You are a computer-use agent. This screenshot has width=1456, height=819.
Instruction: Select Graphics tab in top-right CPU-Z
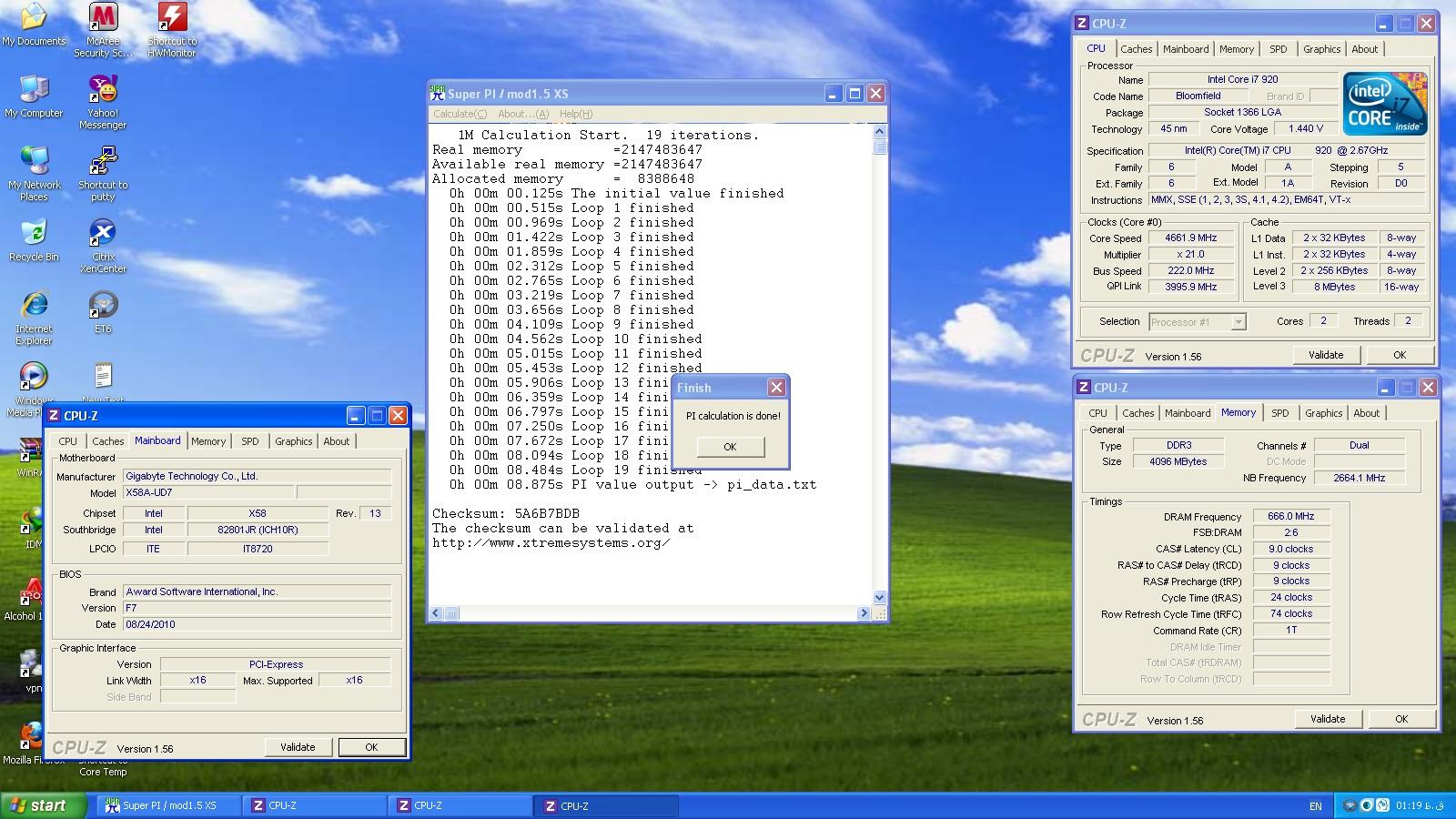(x=1321, y=49)
